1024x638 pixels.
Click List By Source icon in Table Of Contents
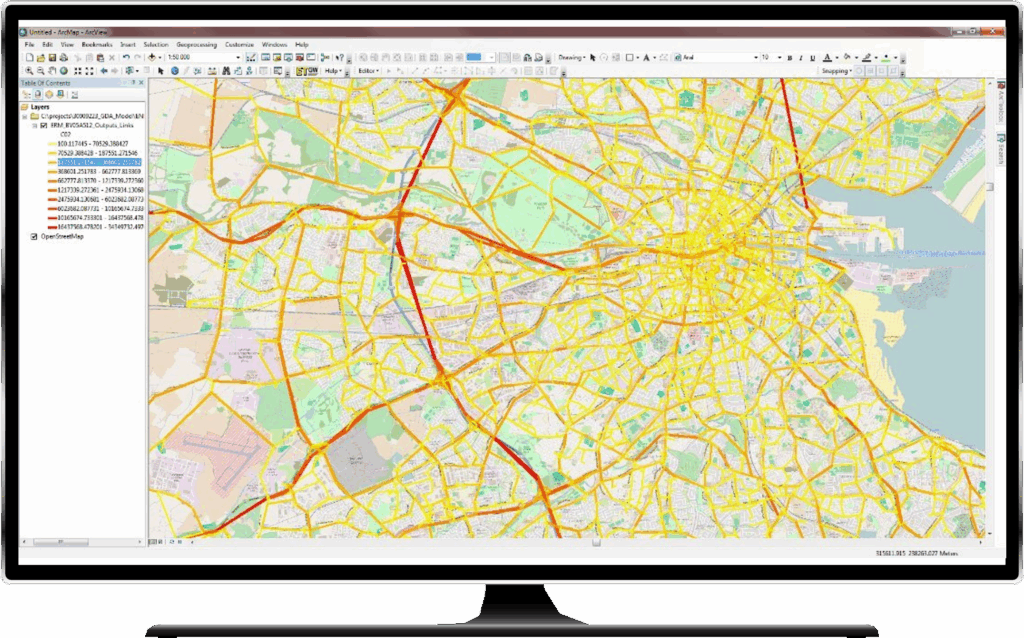click(38, 94)
